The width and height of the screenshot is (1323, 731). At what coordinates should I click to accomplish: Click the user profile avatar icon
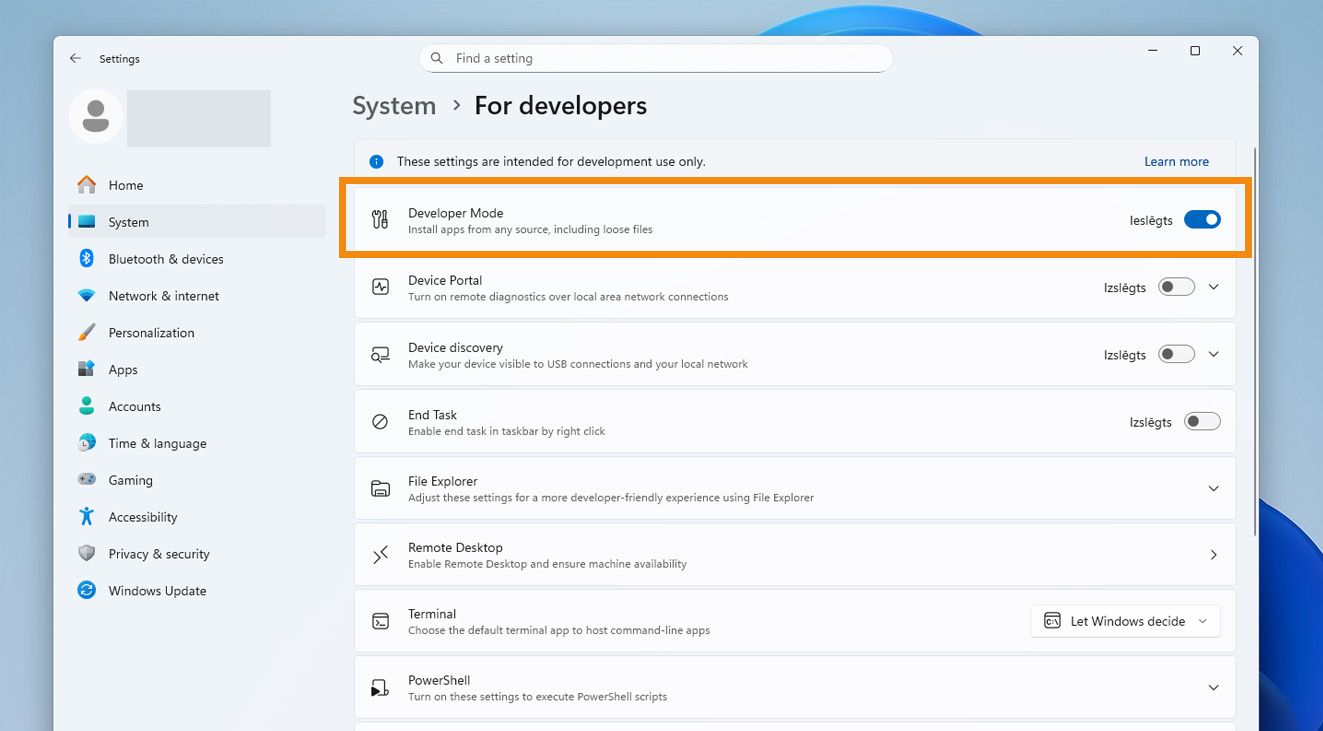[x=96, y=116]
